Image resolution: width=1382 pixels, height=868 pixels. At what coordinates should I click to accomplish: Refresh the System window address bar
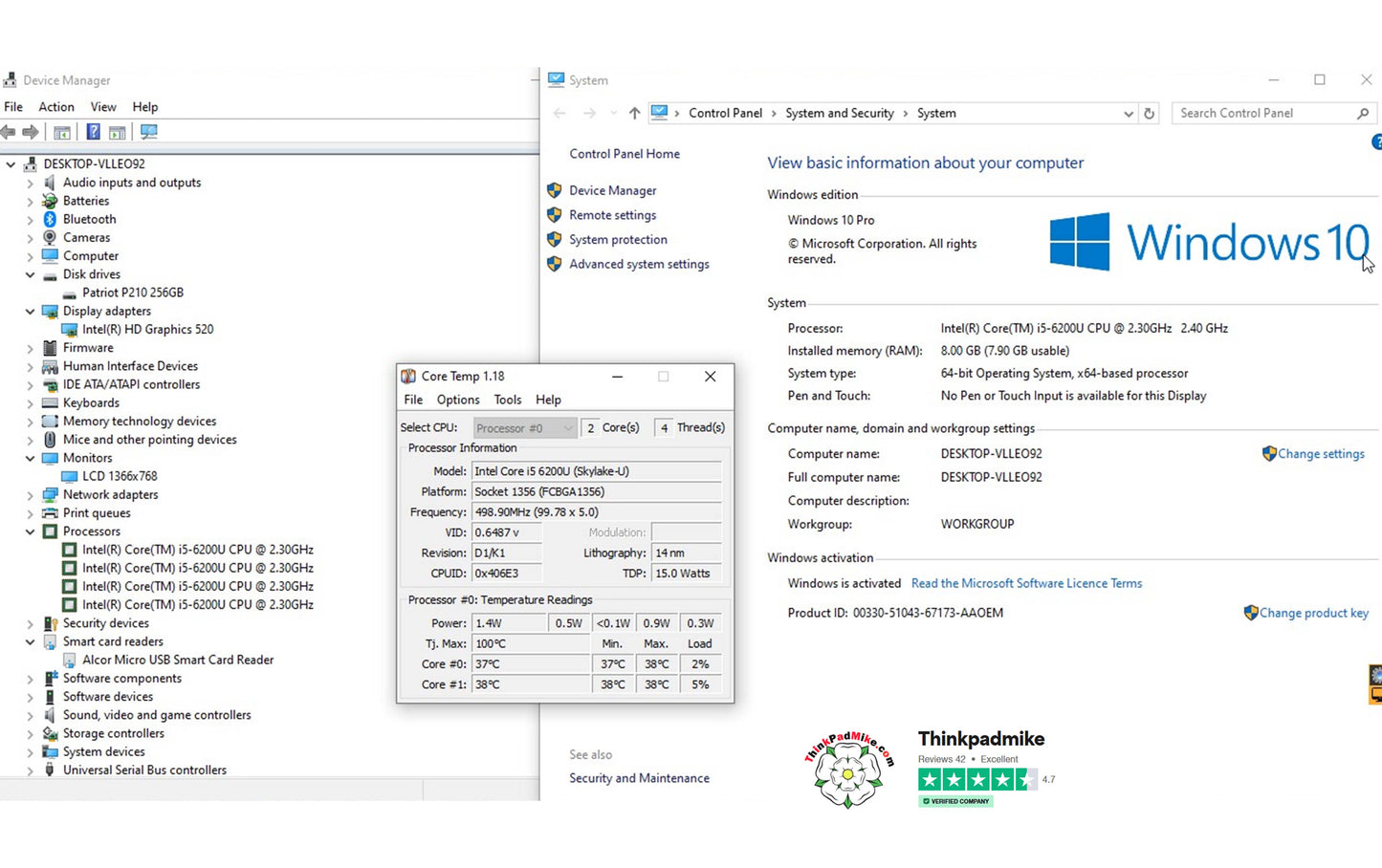(x=1149, y=113)
